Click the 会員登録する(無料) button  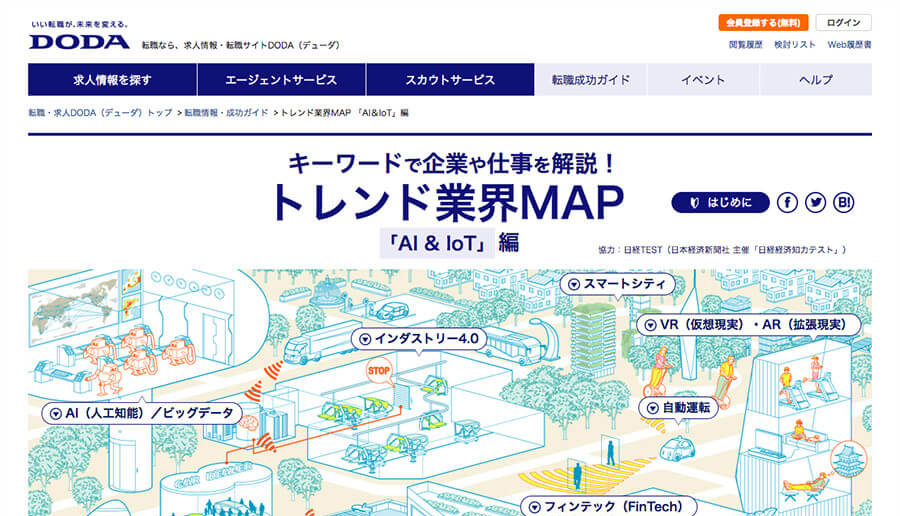pyautogui.click(x=762, y=22)
